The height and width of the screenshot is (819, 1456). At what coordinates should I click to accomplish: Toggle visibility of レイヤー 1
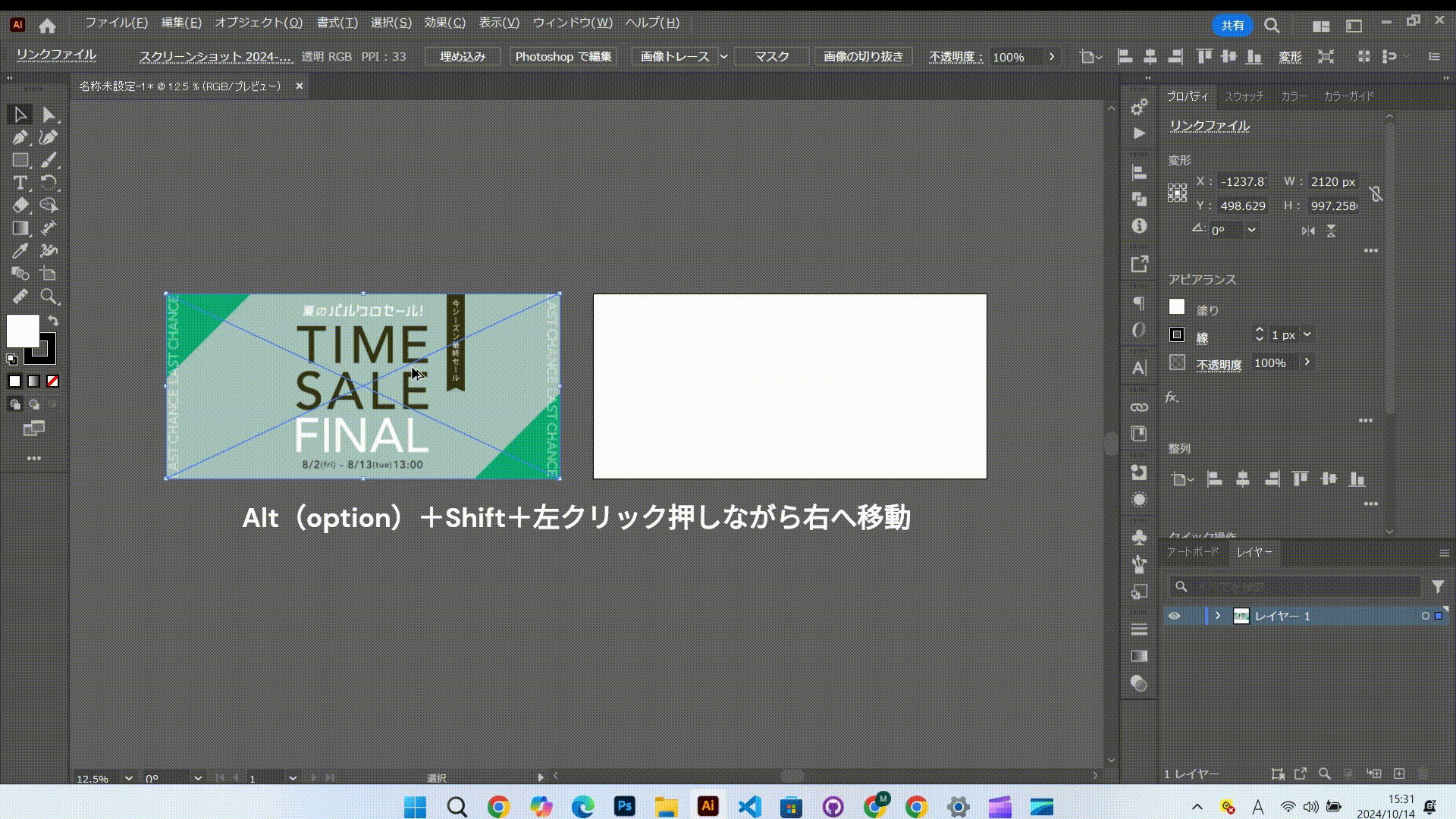pos(1175,615)
